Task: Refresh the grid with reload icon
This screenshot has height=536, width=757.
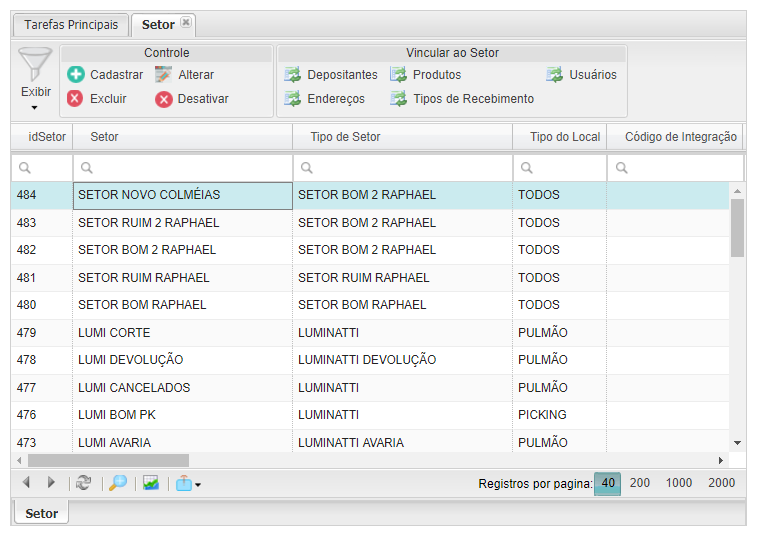Action: click(x=84, y=482)
